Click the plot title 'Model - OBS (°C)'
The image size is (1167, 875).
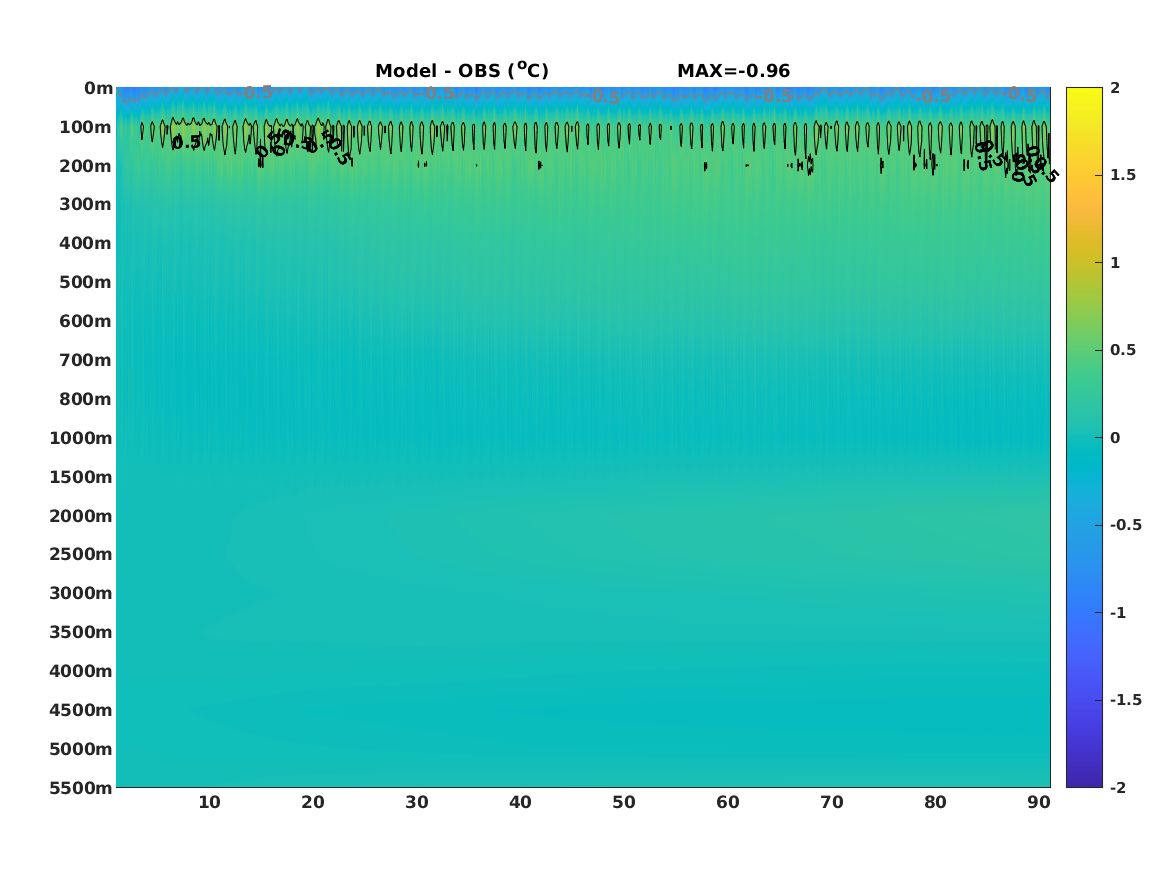pos(461,71)
